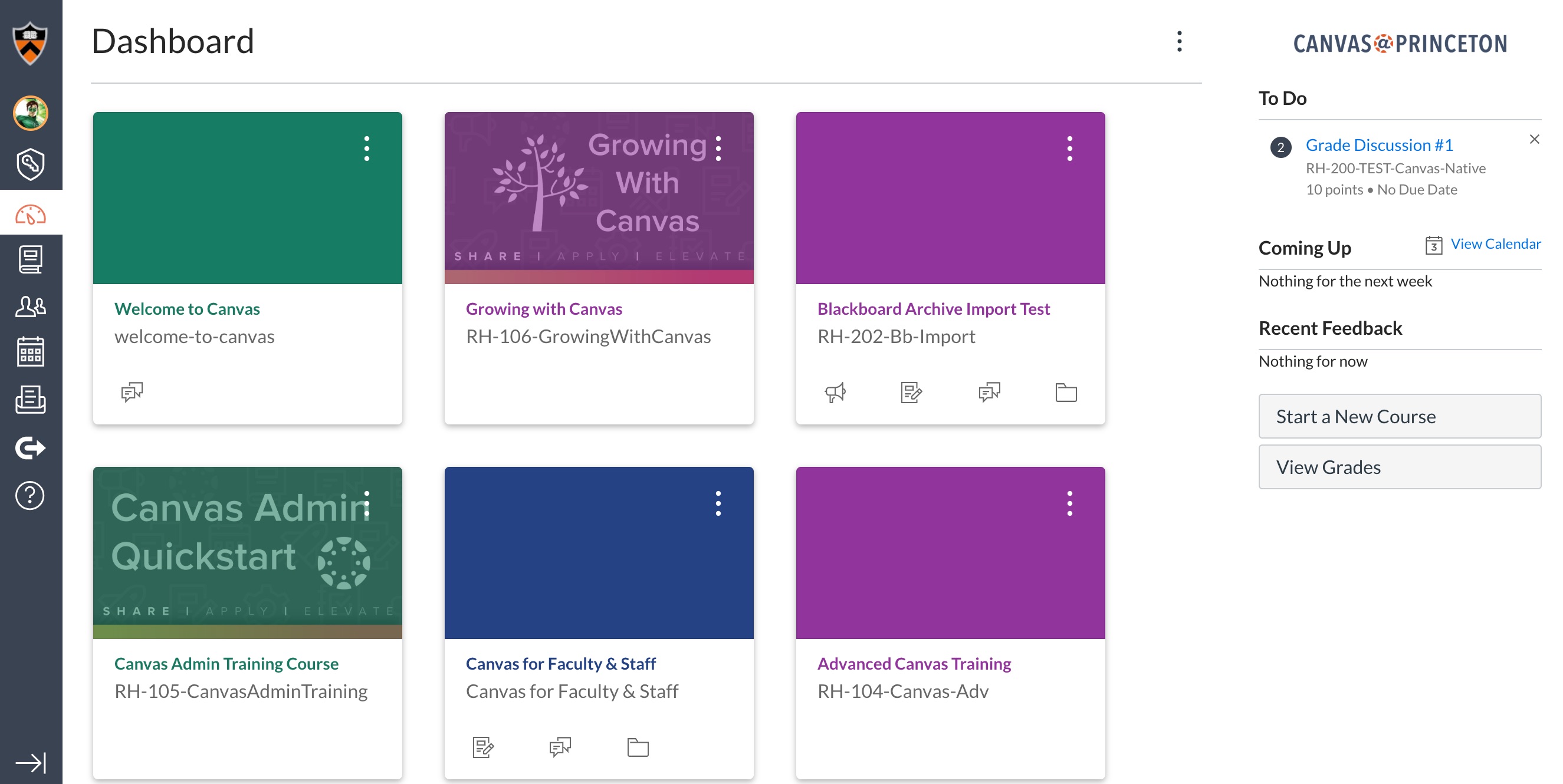Open the Princeton shield logo home link

[30, 42]
